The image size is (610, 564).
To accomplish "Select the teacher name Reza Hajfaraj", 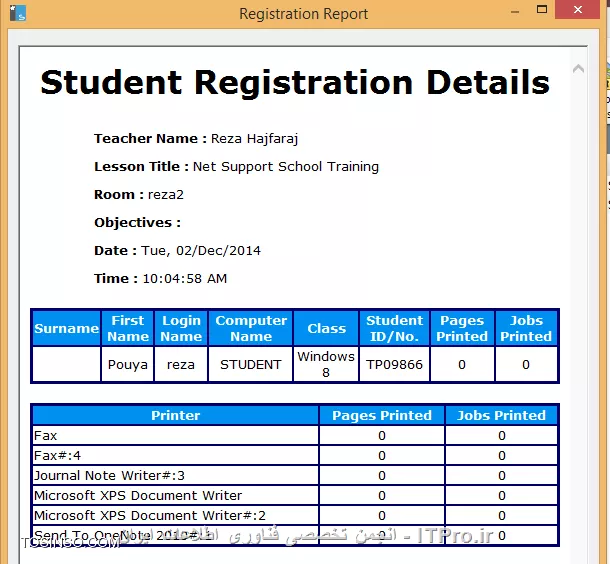I will point(254,138).
